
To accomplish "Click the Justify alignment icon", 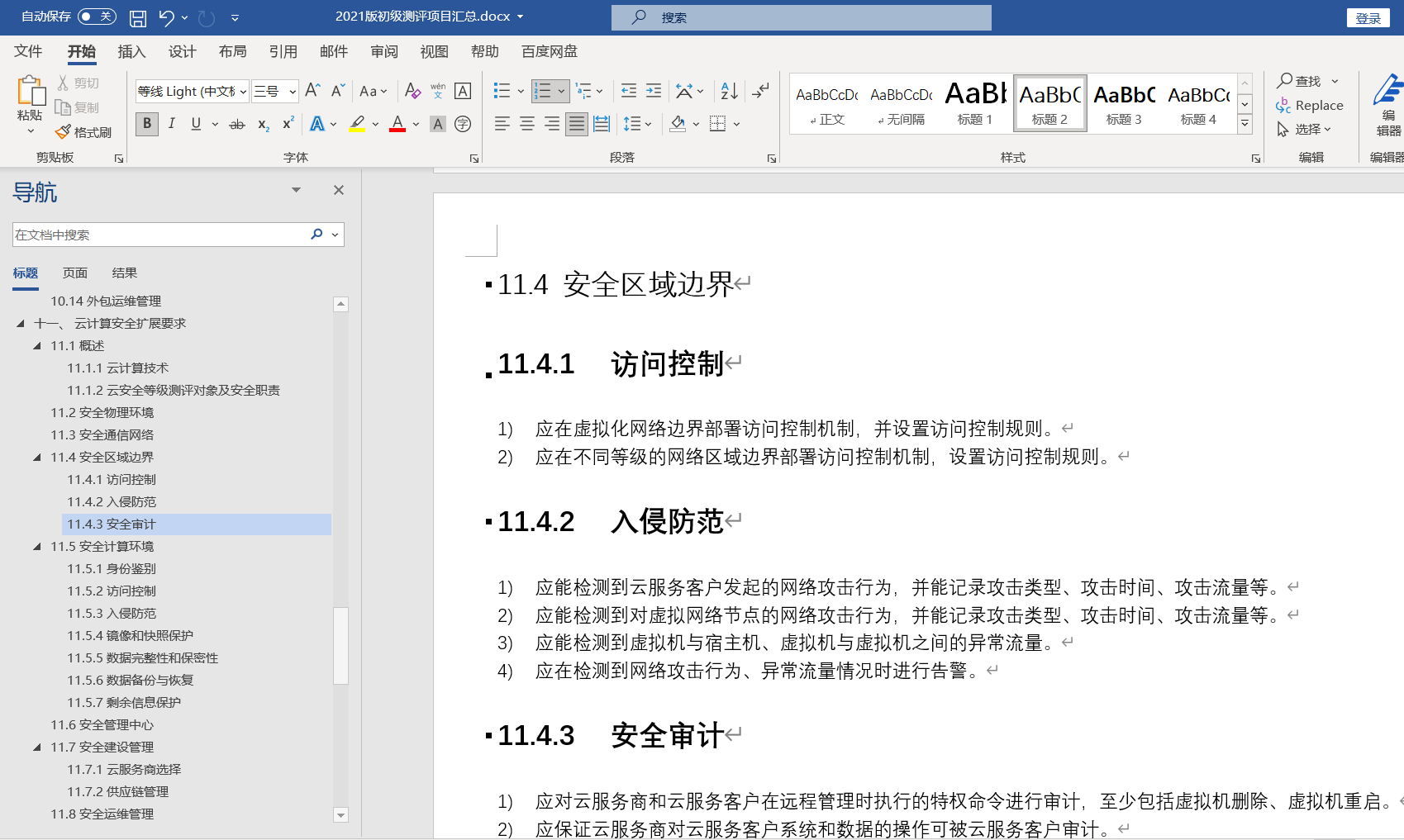I will (x=577, y=124).
